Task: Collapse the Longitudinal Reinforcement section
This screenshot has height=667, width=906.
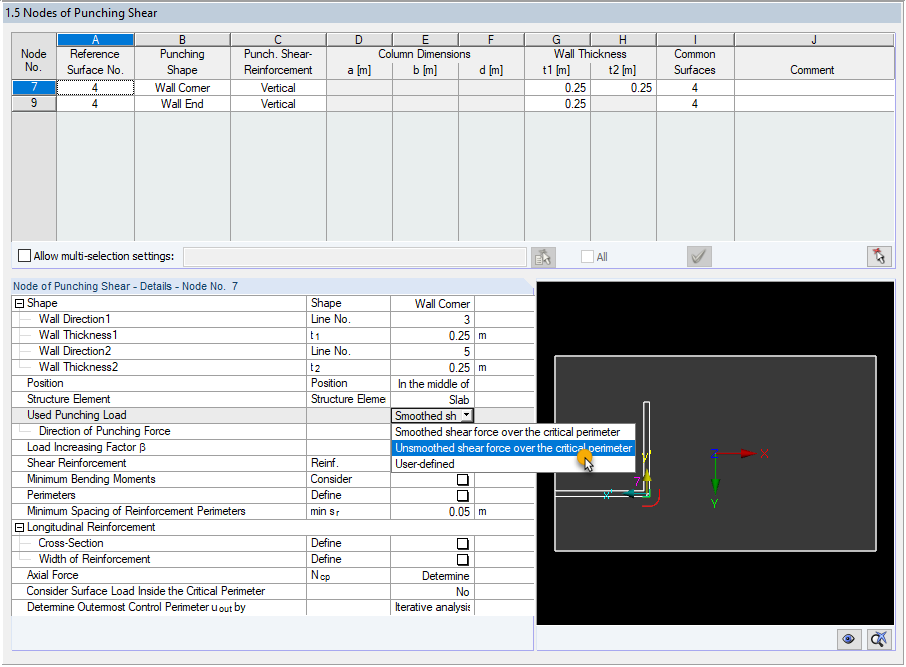Action: pos(17,527)
